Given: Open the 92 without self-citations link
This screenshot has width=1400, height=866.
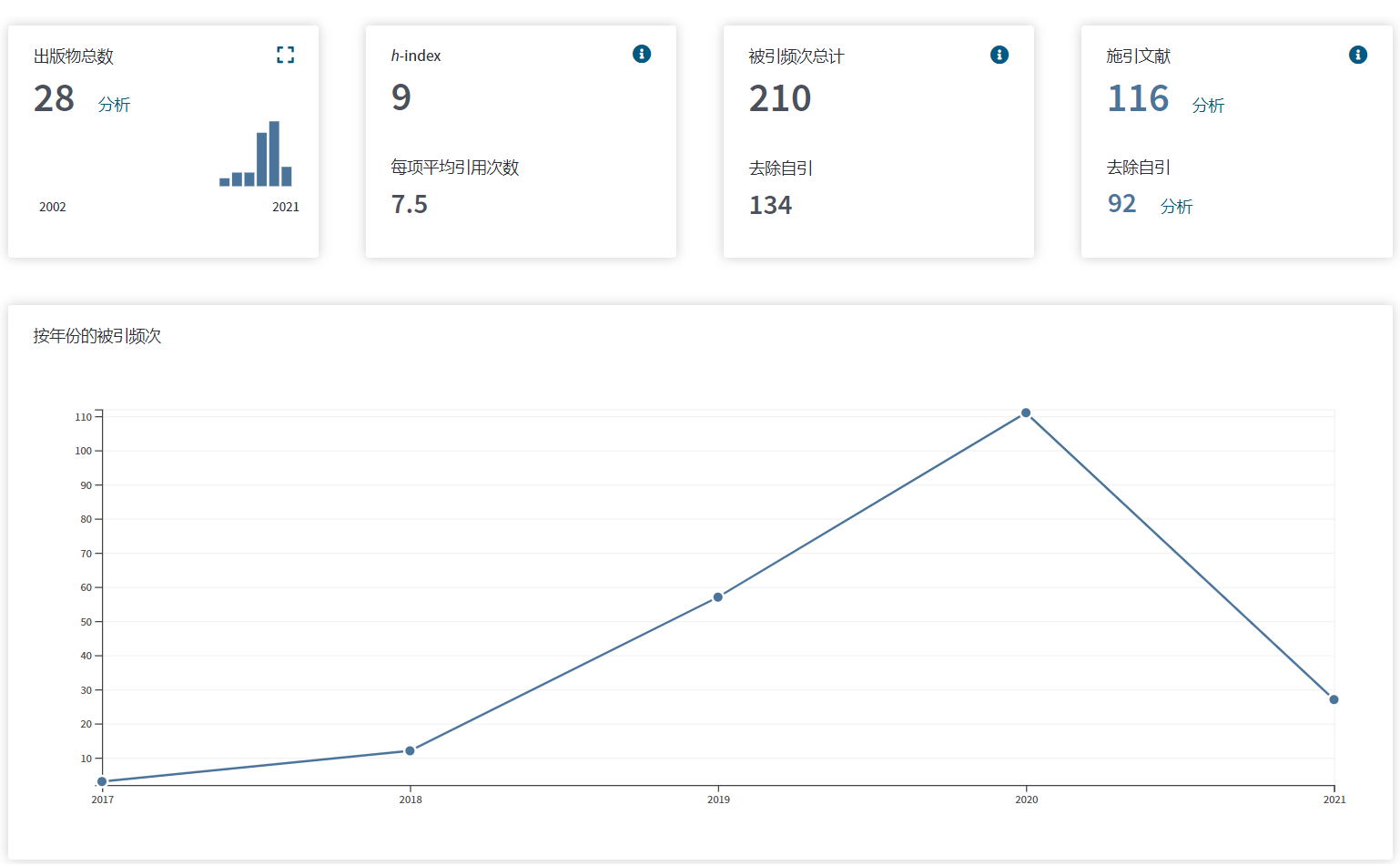Looking at the screenshot, I should (x=1121, y=203).
